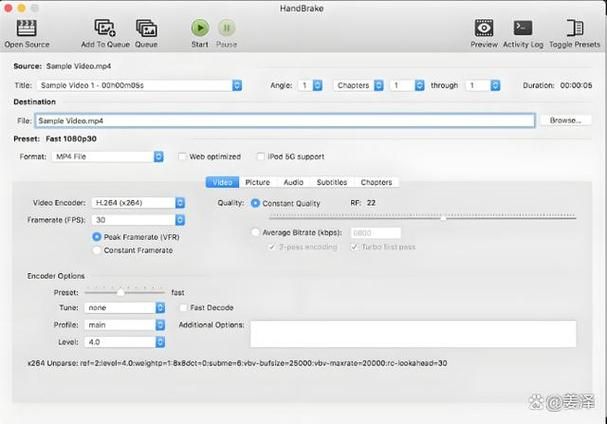
Task: Select Constant Framerate radio button
Action: (96, 250)
